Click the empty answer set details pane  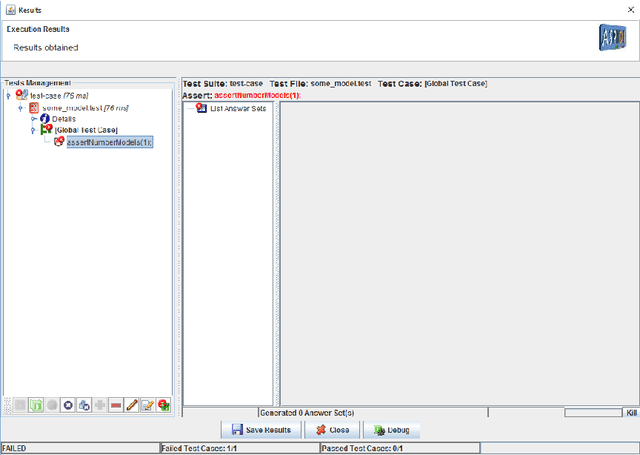459,253
